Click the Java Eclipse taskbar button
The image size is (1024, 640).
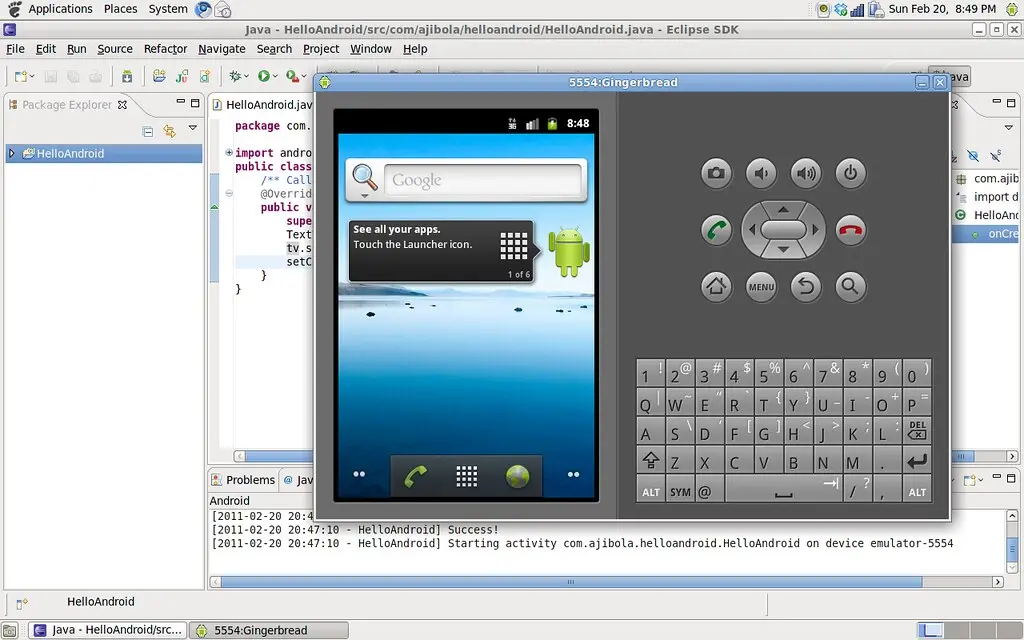point(108,630)
